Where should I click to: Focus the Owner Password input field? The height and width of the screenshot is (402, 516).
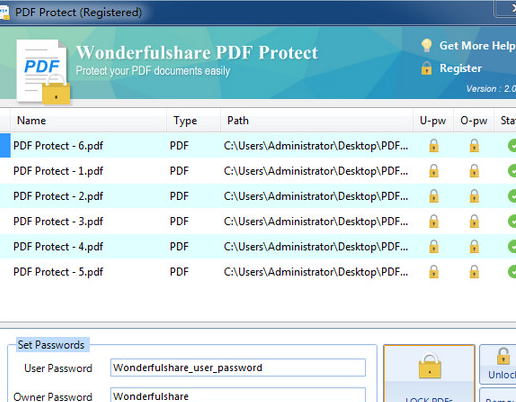click(238, 395)
